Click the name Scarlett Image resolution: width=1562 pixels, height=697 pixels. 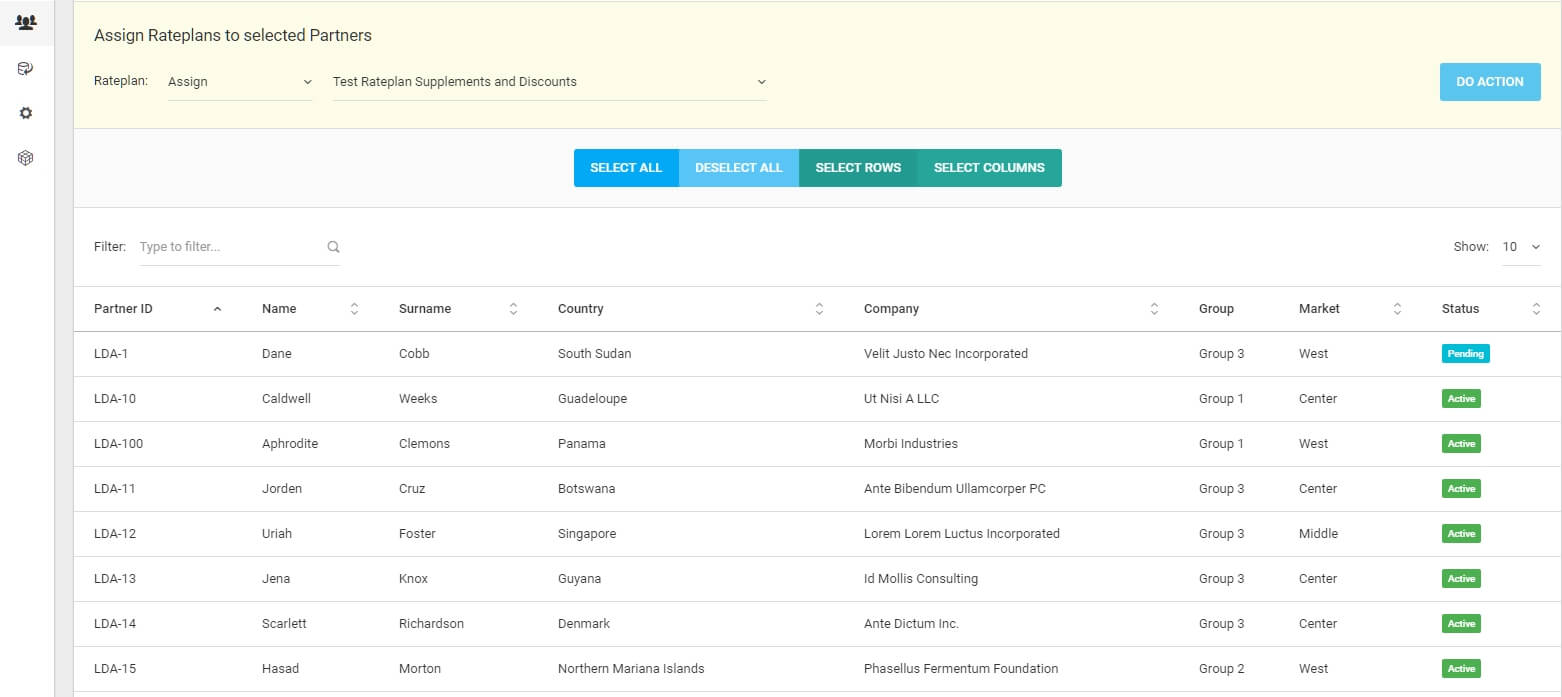[284, 624]
